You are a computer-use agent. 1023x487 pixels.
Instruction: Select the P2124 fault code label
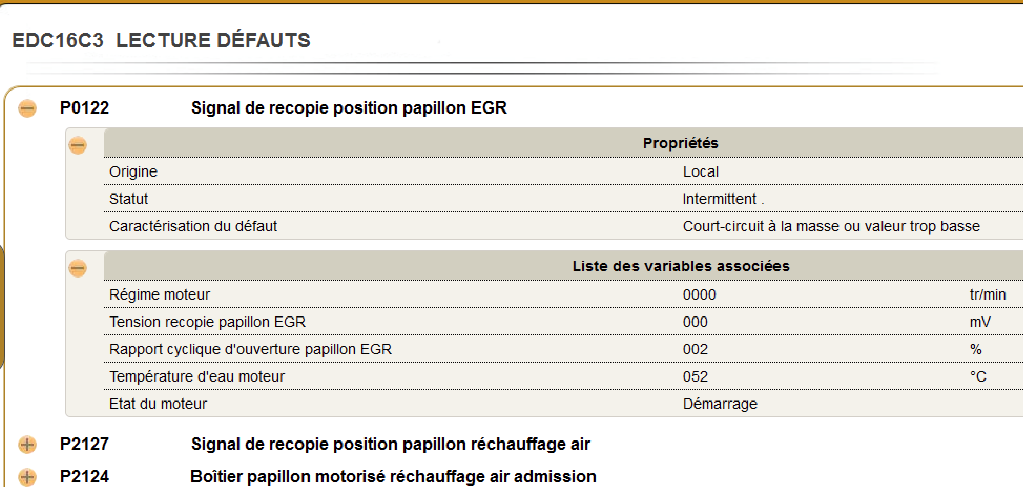84,477
